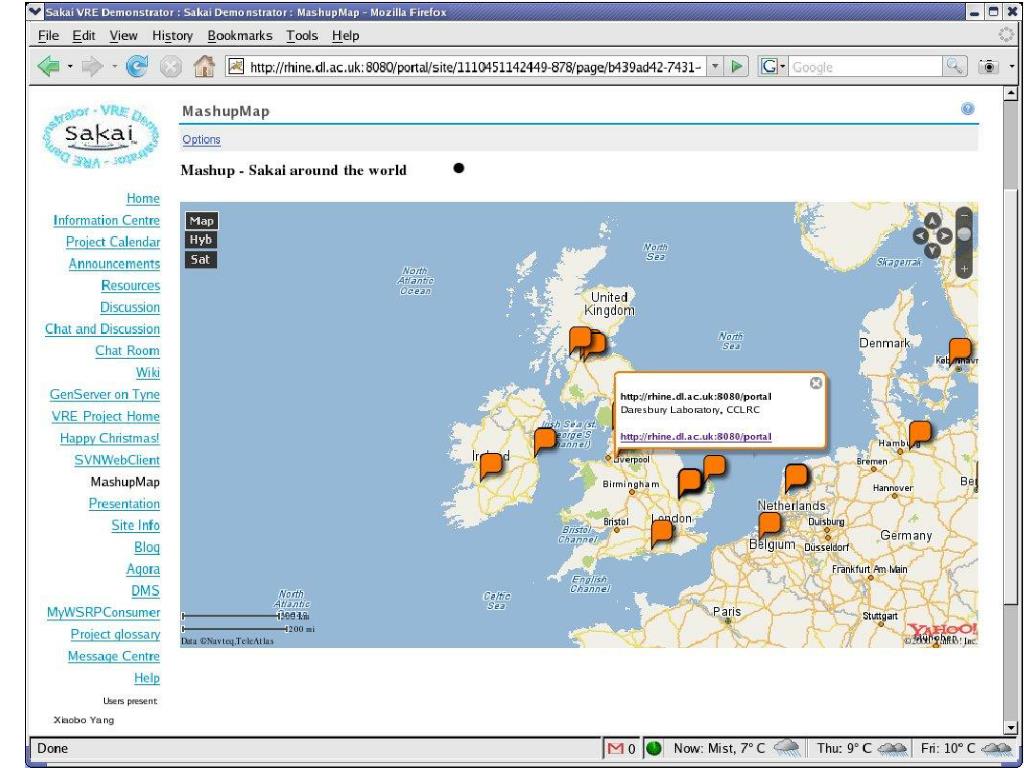
Task: Click zoom in plus on map slider
Action: click(x=964, y=268)
